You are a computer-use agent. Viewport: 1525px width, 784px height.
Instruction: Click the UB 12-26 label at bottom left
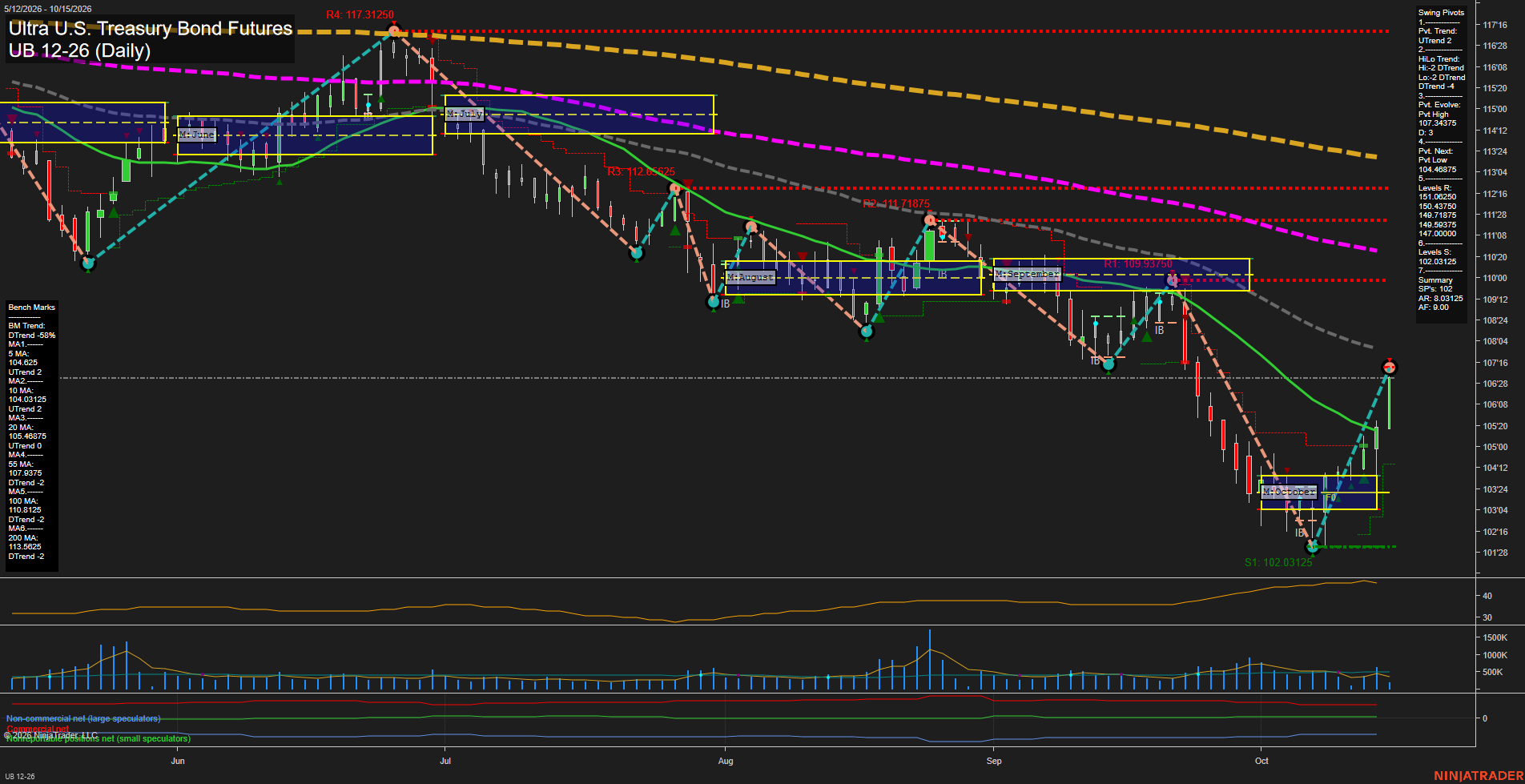point(20,777)
